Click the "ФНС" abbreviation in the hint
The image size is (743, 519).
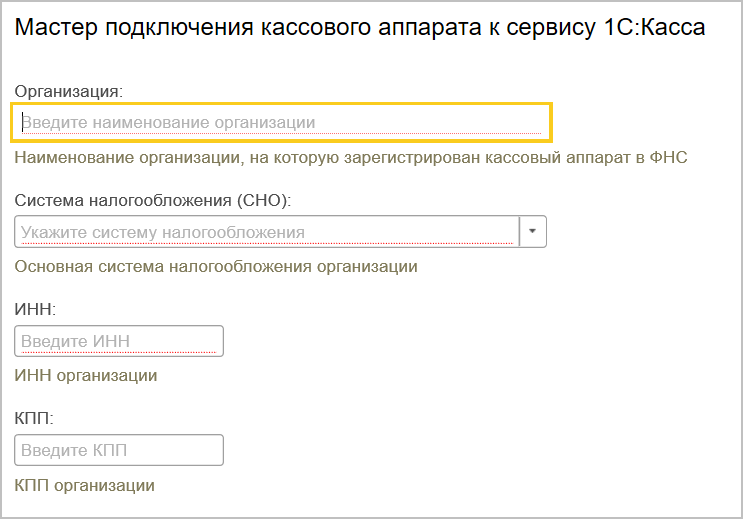coord(669,158)
